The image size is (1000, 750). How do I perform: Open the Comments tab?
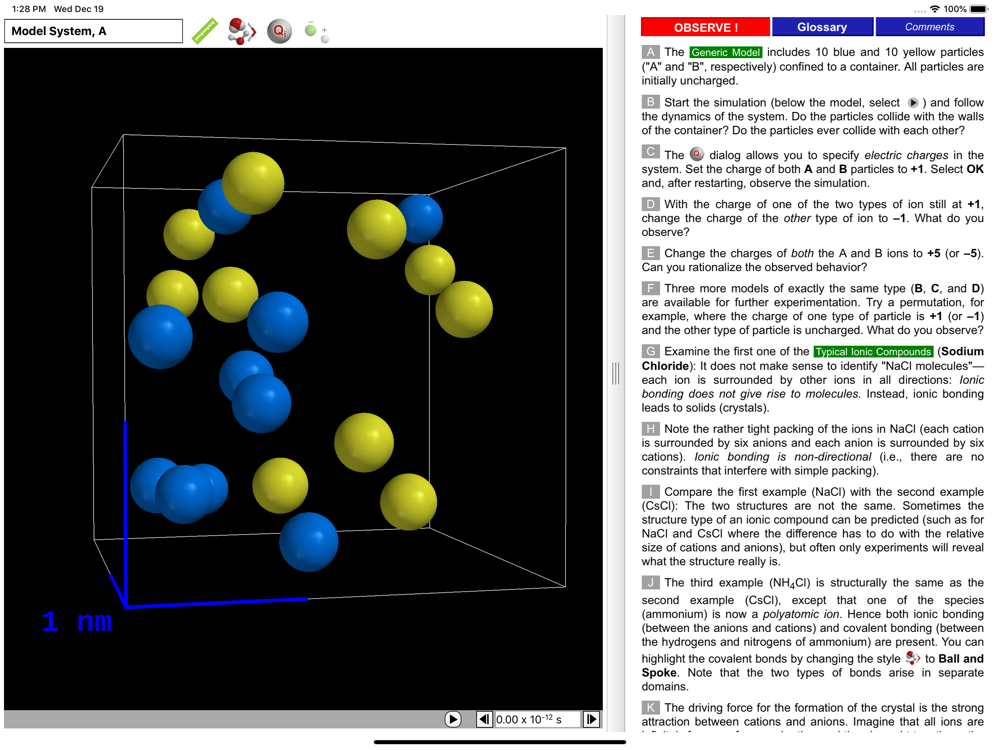[x=929, y=27]
